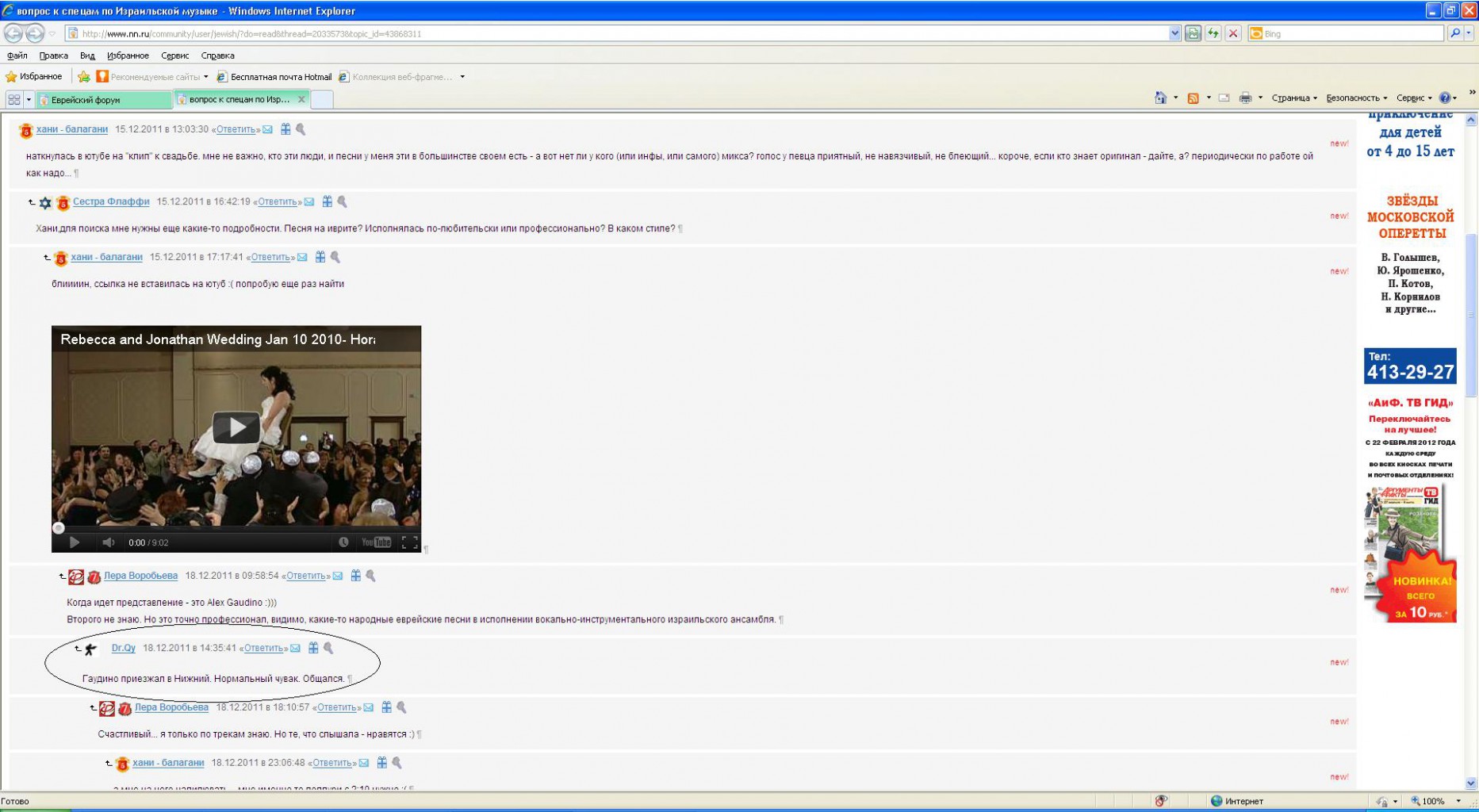Click the Watch Later clock on video
The image size is (1479, 812).
click(343, 542)
